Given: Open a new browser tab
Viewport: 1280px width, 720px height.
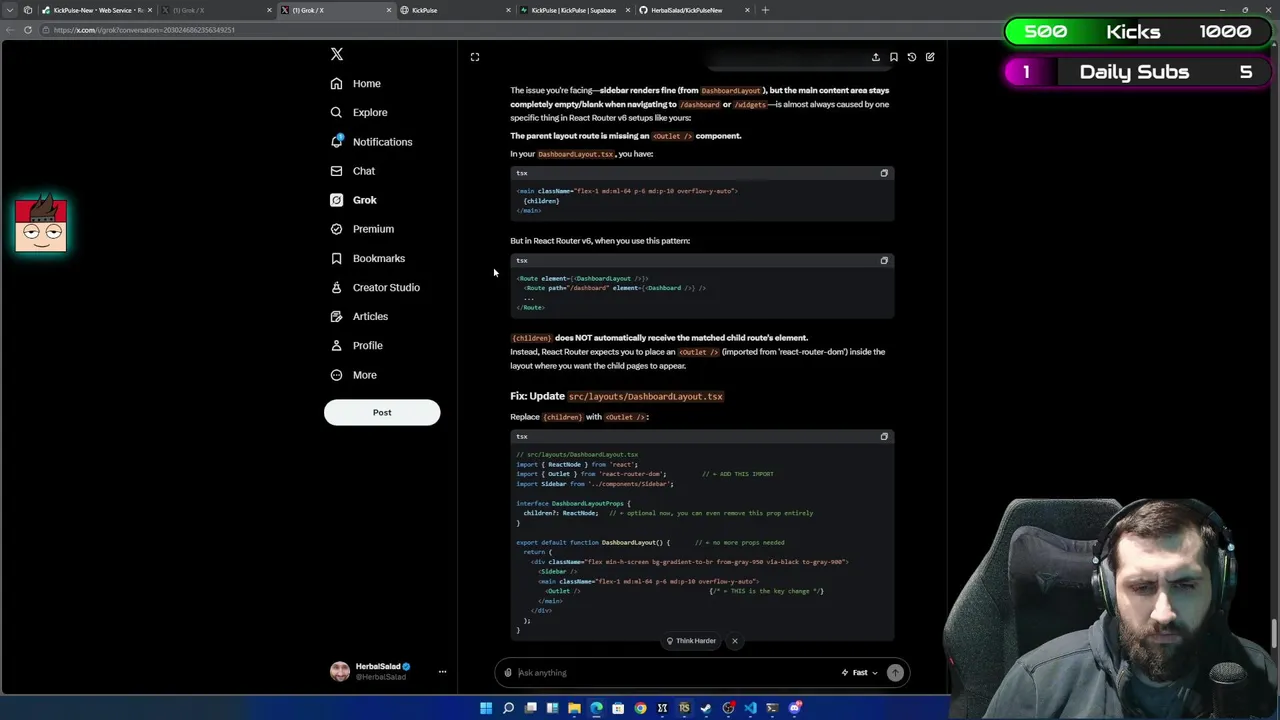Looking at the screenshot, I should point(765,10).
